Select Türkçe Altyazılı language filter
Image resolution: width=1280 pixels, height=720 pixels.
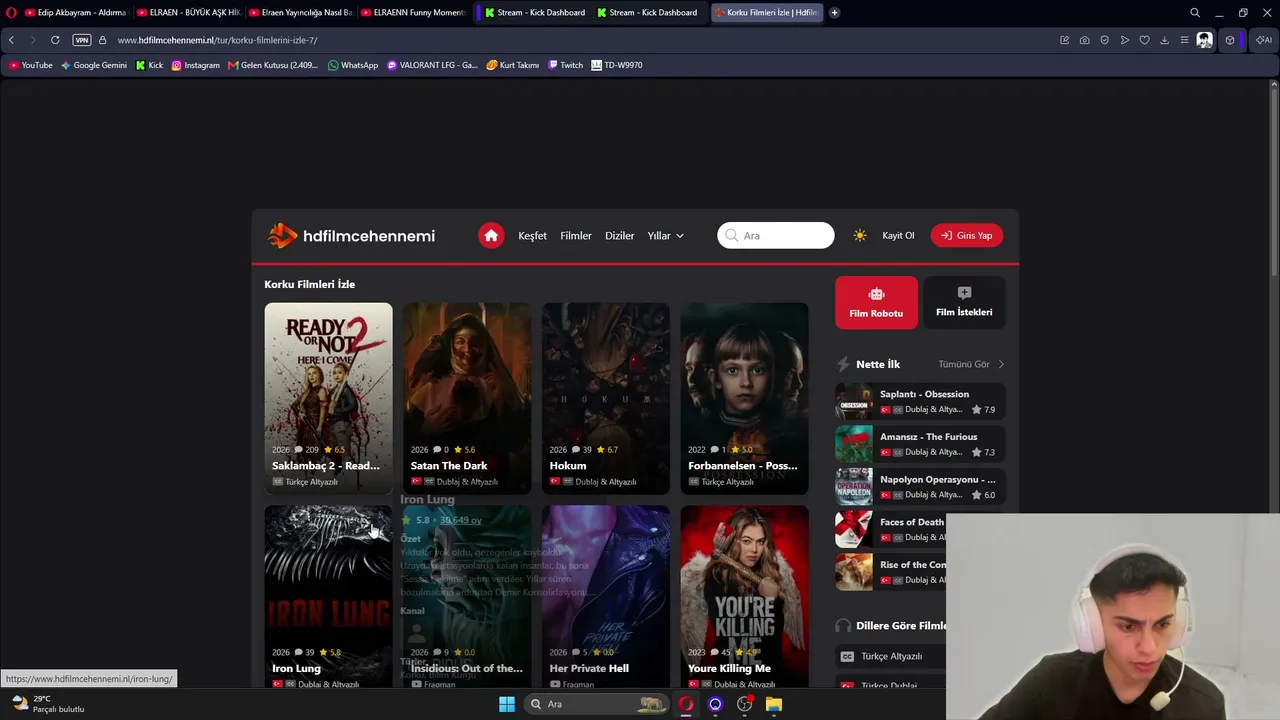click(x=890, y=656)
